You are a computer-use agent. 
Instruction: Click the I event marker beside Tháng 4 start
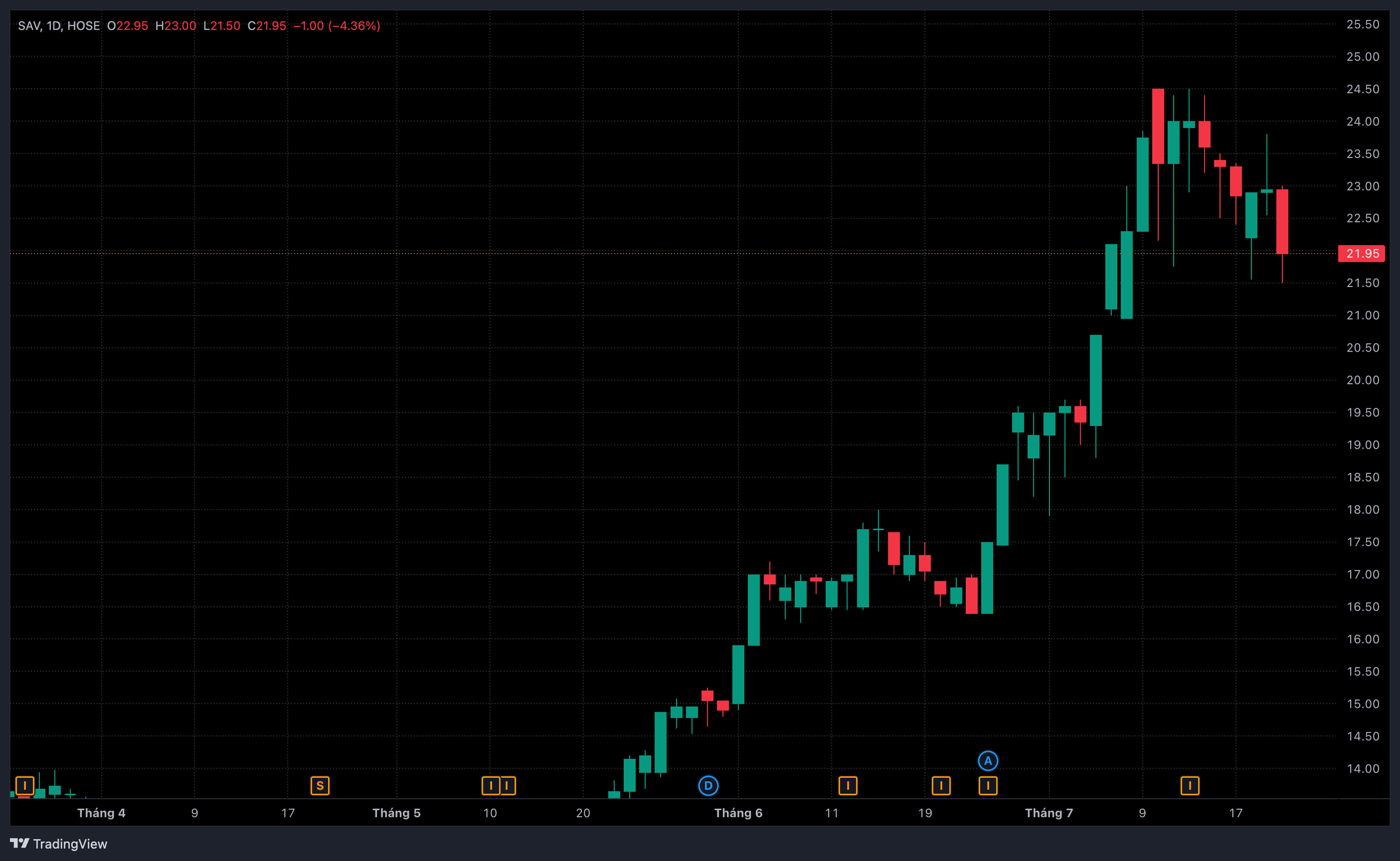[x=25, y=786]
